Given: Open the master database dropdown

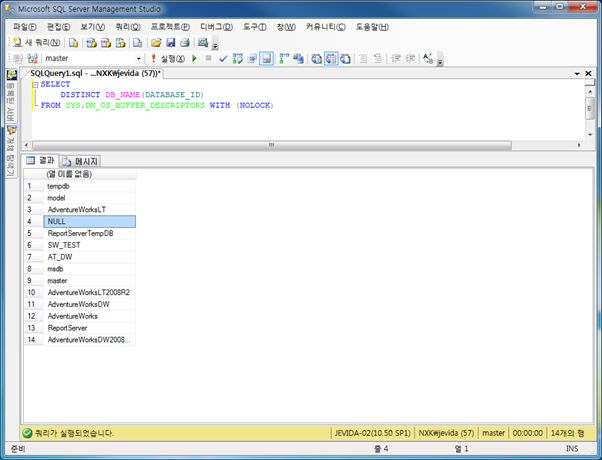Looking at the screenshot, I should pyautogui.click(x=138, y=59).
